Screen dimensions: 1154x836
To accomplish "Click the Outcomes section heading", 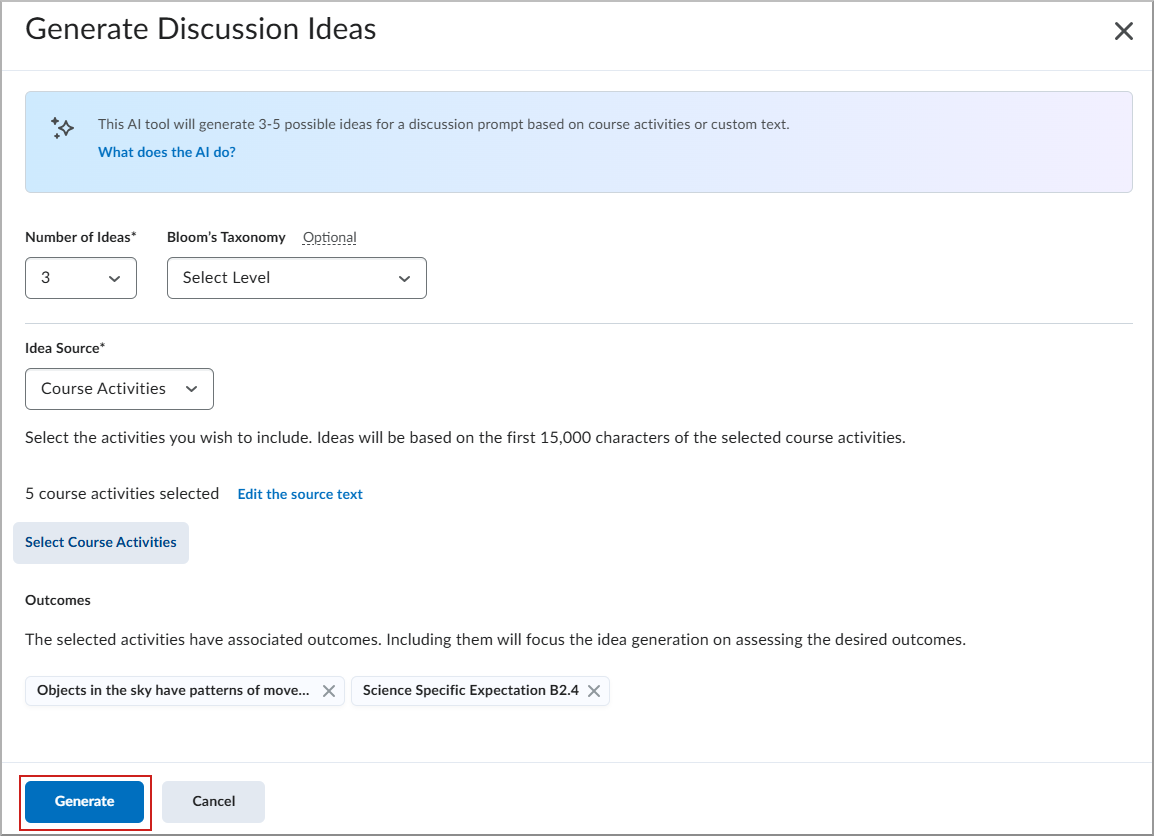I will coord(58,600).
